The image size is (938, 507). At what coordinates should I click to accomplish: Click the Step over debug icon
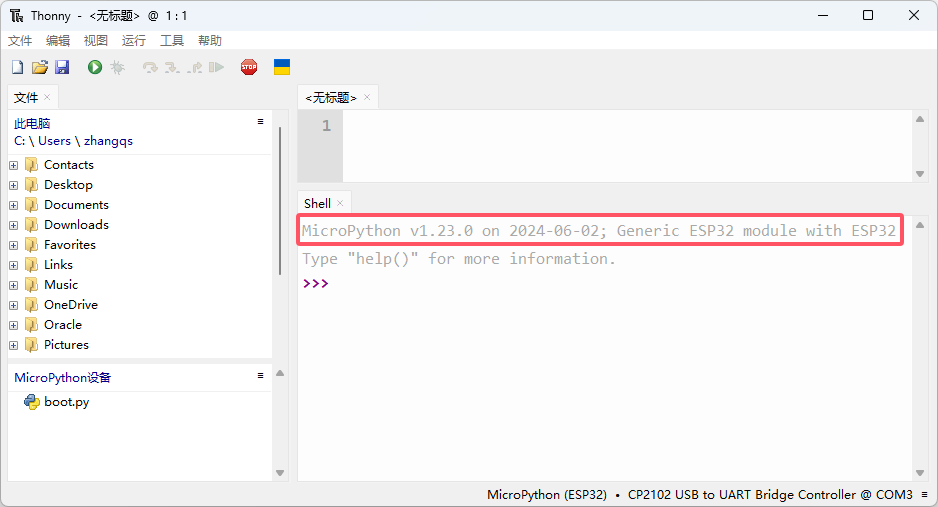click(x=150, y=68)
